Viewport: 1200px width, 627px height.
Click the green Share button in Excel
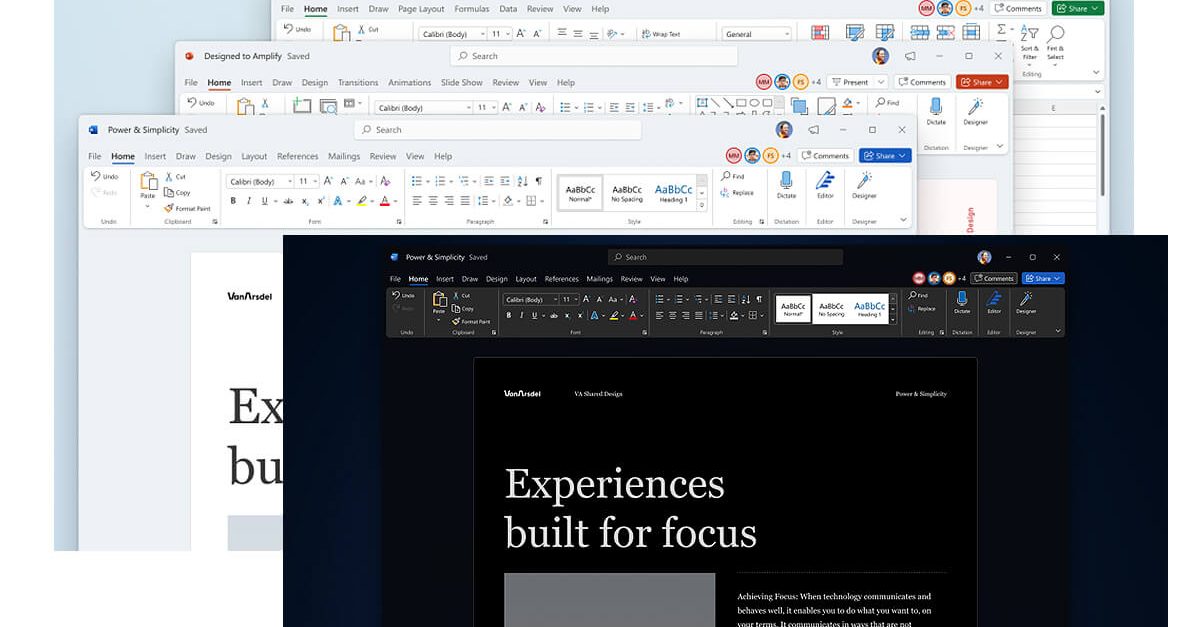(x=1078, y=8)
